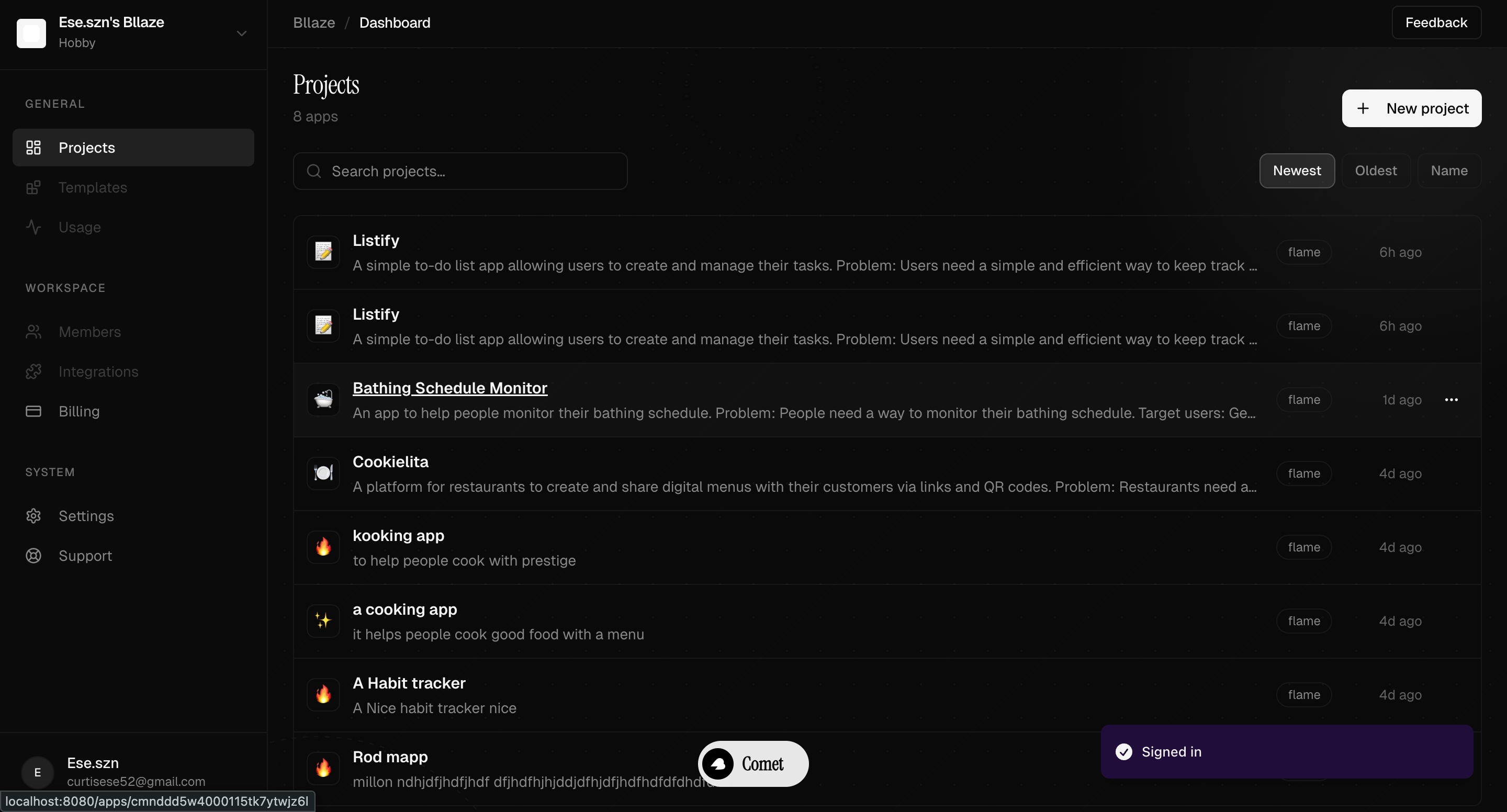Sort projects by Newest
The width and height of the screenshot is (1507, 812).
tap(1297, 171)
